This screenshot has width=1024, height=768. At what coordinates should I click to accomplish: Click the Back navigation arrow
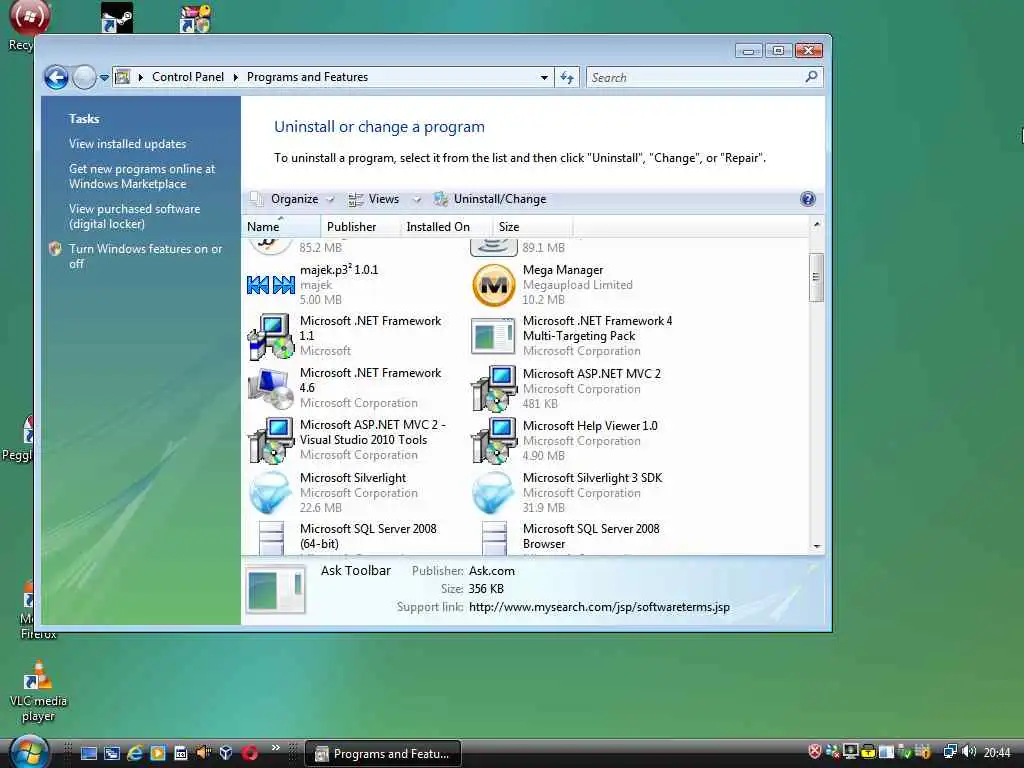[56, 78]
